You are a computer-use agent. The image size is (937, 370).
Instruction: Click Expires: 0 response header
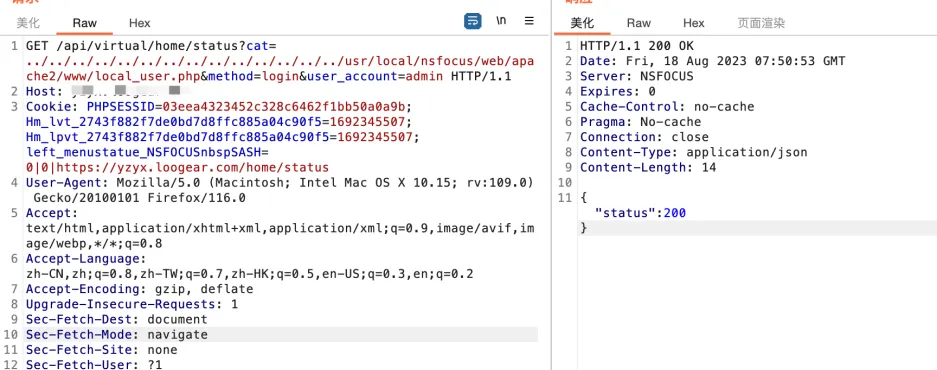click(618, 91)
